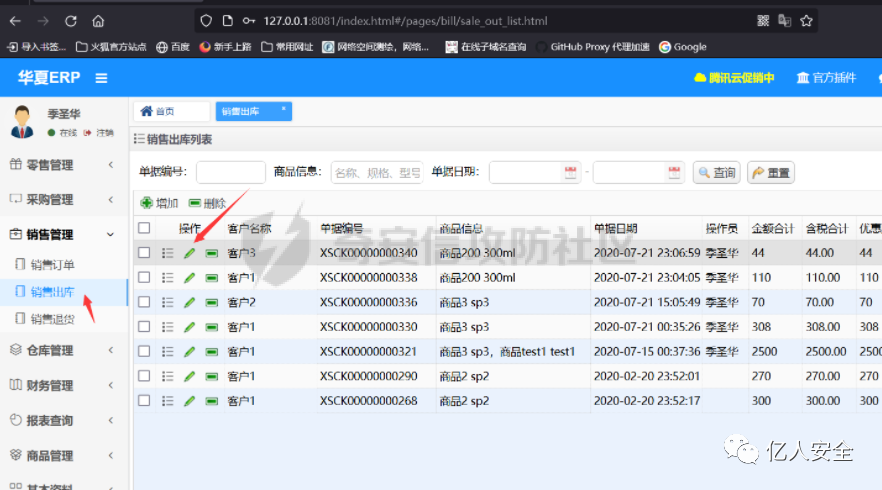Toggle the select-all header checkbox
This screenshot has width=882, height=490.
click(x=144, y=228)
